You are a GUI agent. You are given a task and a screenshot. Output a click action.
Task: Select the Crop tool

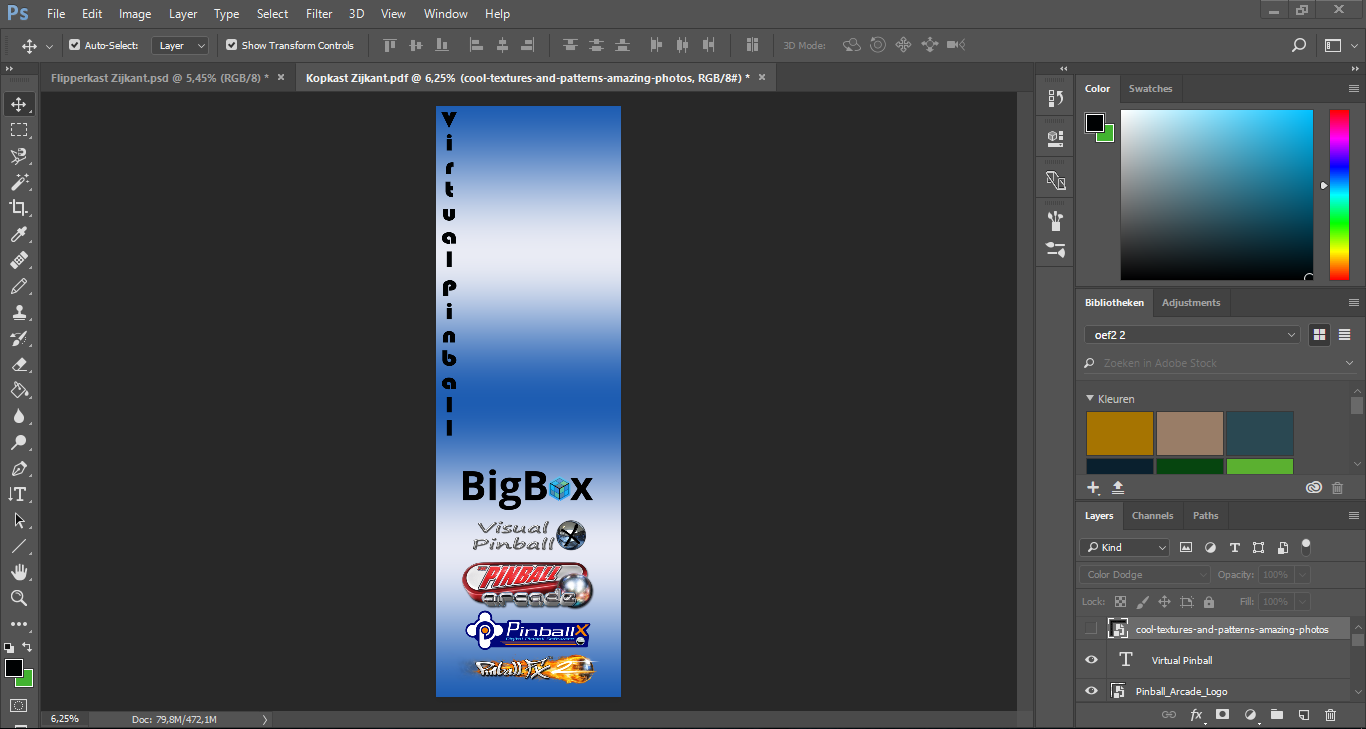tap(19, 208)
